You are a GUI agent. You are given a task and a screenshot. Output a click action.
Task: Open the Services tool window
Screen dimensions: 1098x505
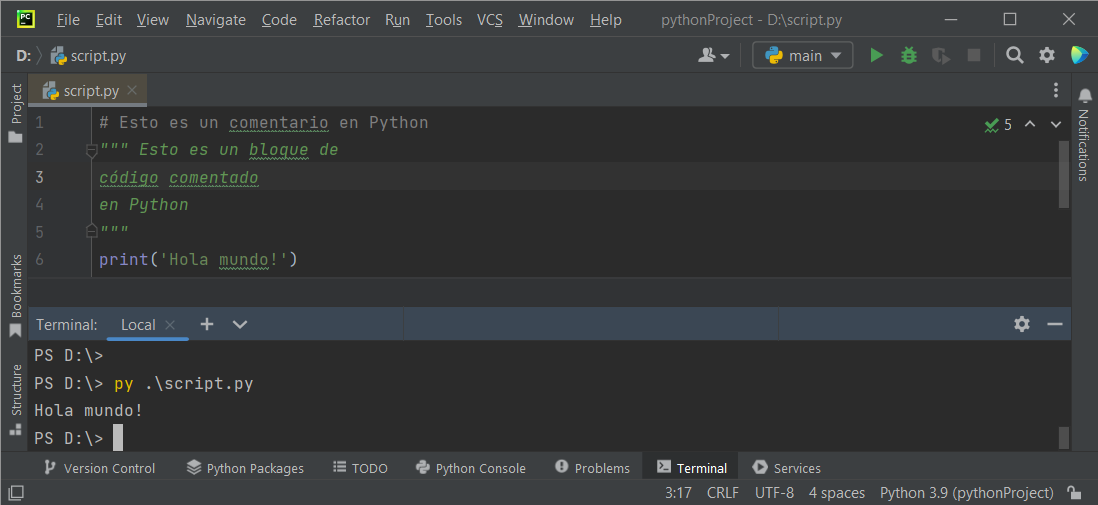tap(786, 468)
